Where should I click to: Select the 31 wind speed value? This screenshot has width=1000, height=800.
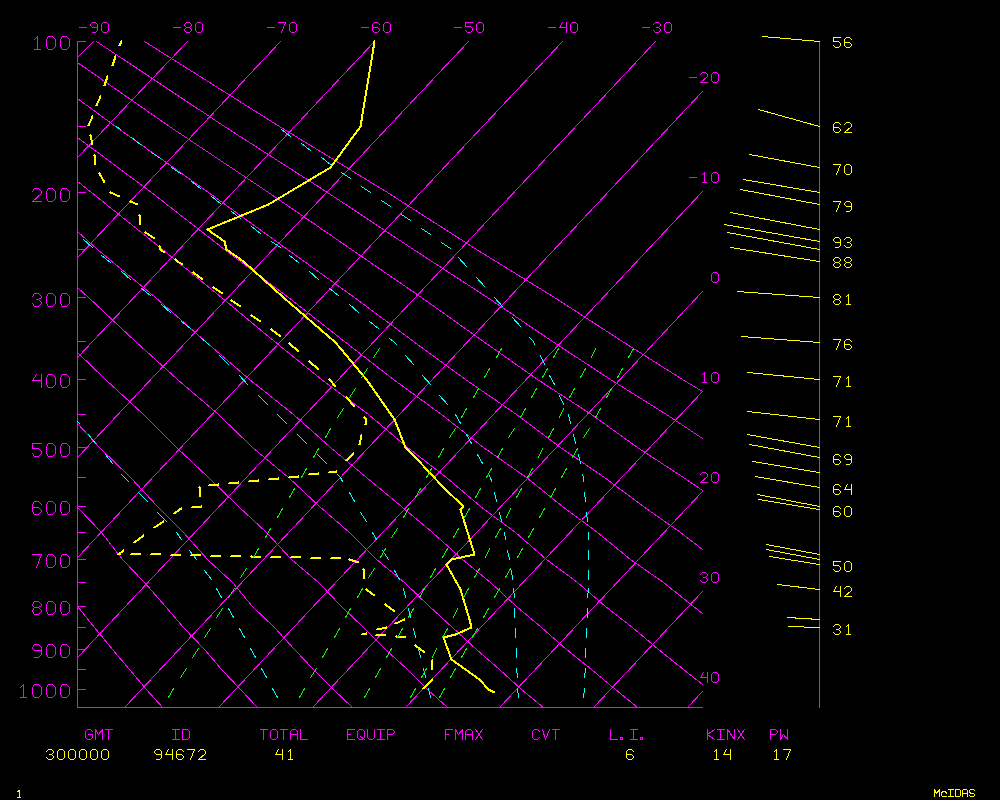[x=842, y=630]
